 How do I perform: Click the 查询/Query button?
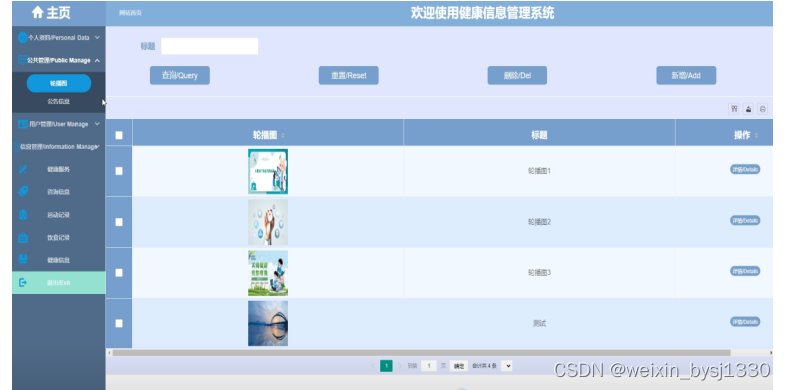click(179, 76)
